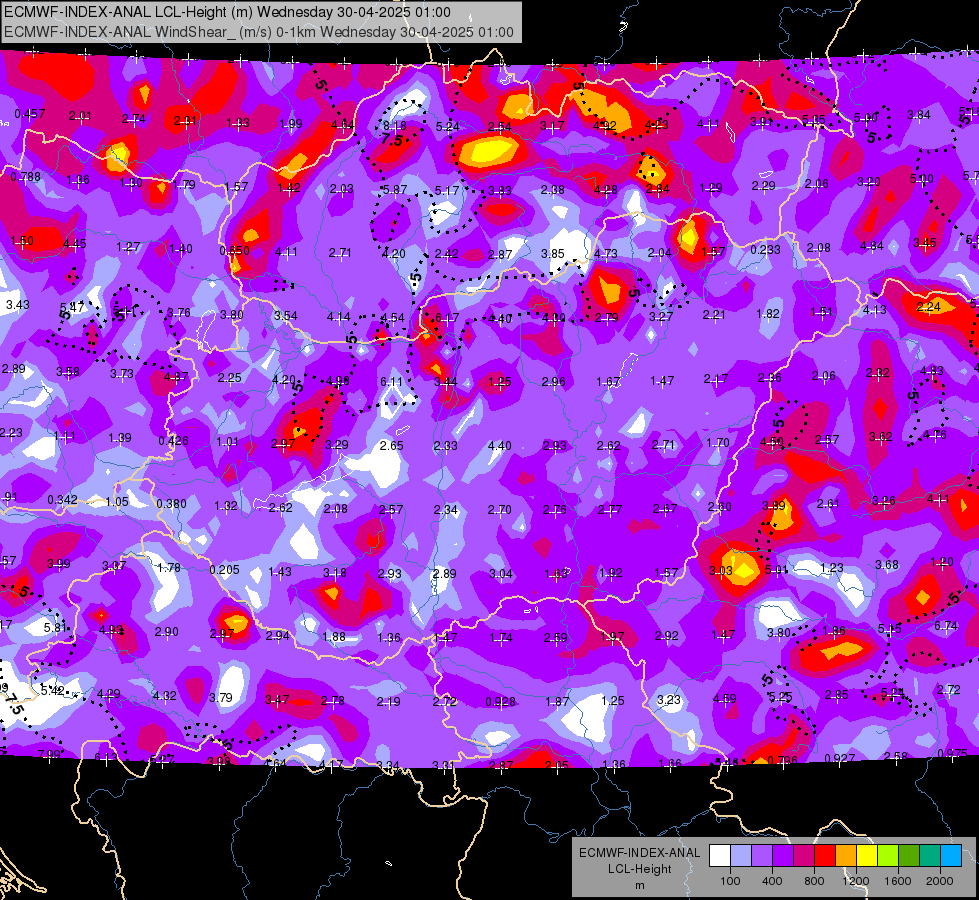Click the contour label 7.5 below the 8.18 value
The width and height of the screenshot is (979, 900).
[x=391, y=140]
